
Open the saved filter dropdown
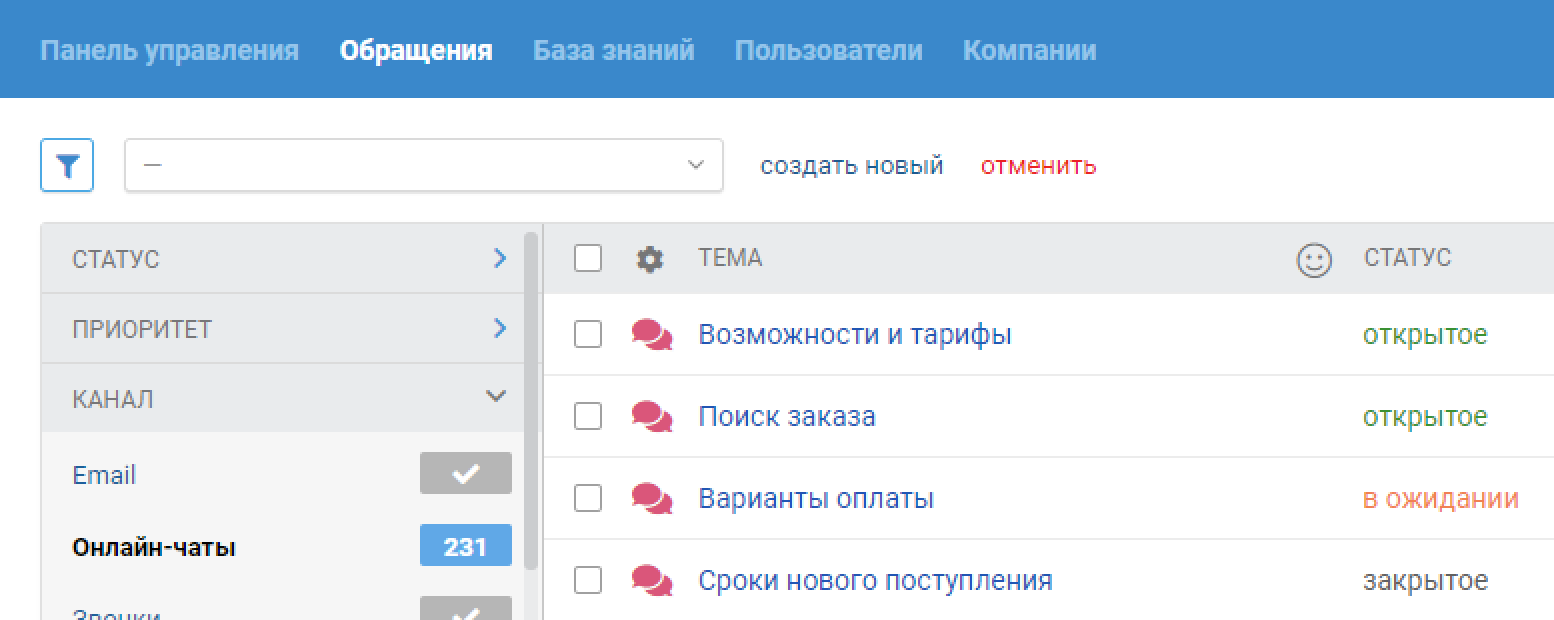(423, 165)
